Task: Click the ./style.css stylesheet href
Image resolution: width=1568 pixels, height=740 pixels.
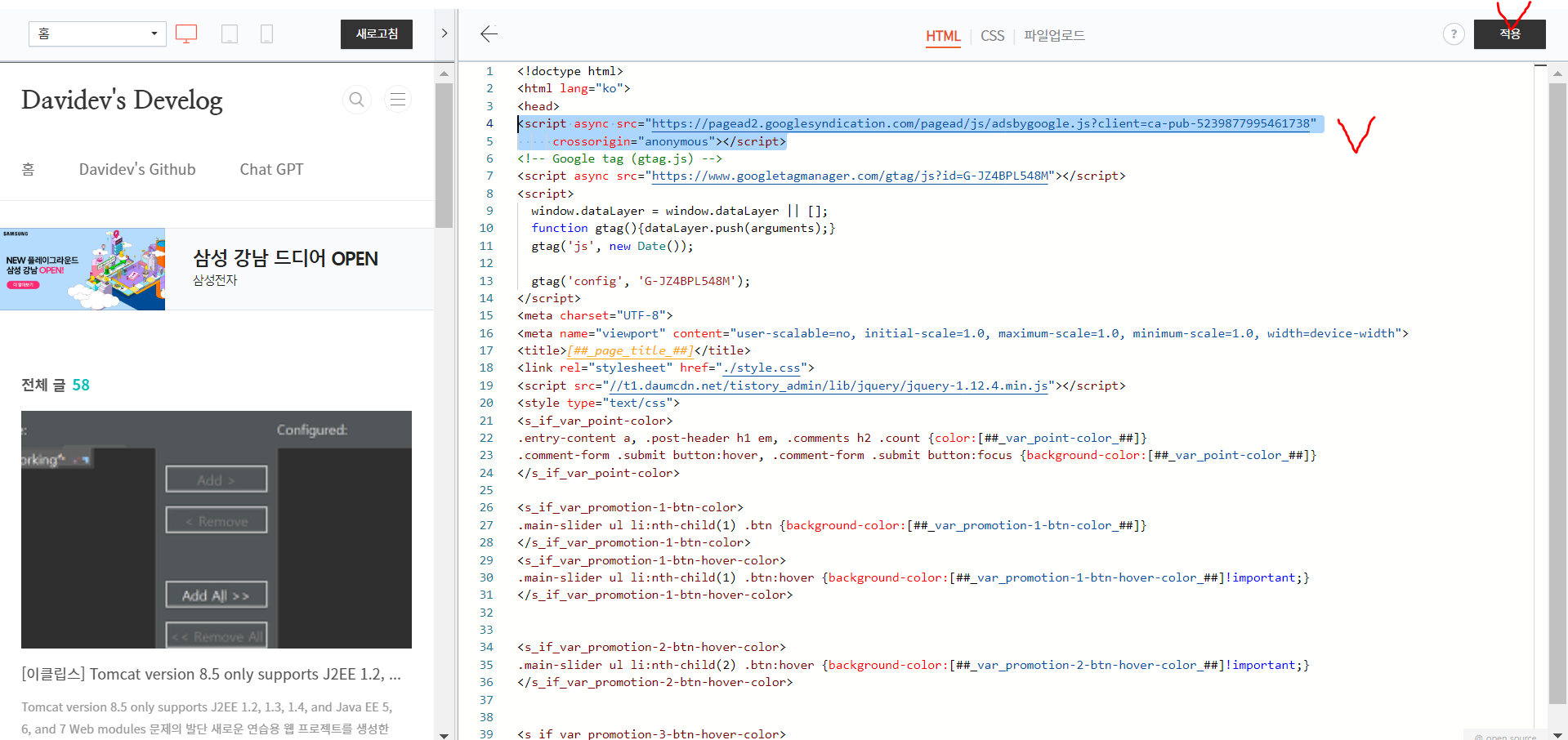Action: click(x=763, y=368)
